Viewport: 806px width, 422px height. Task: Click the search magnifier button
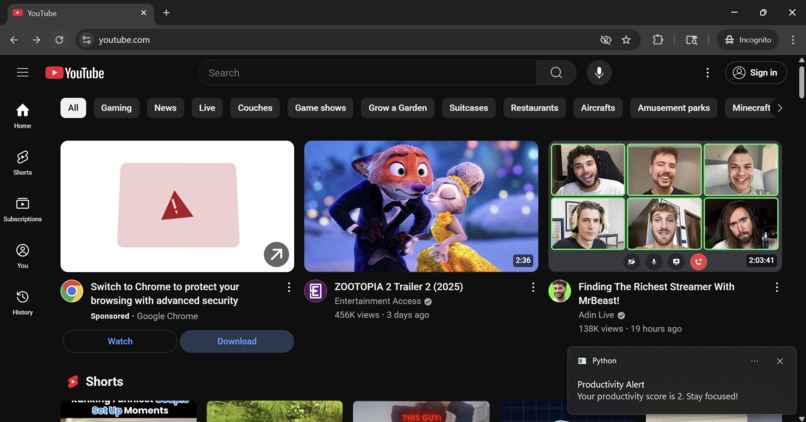click(556, 73)
